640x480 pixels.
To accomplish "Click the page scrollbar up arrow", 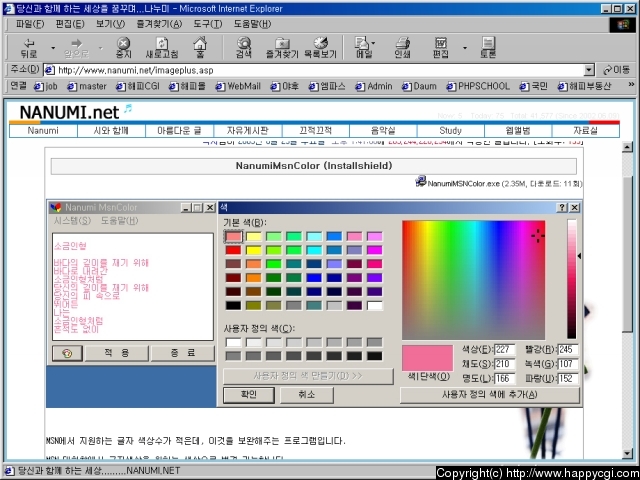I will (628, 147).
